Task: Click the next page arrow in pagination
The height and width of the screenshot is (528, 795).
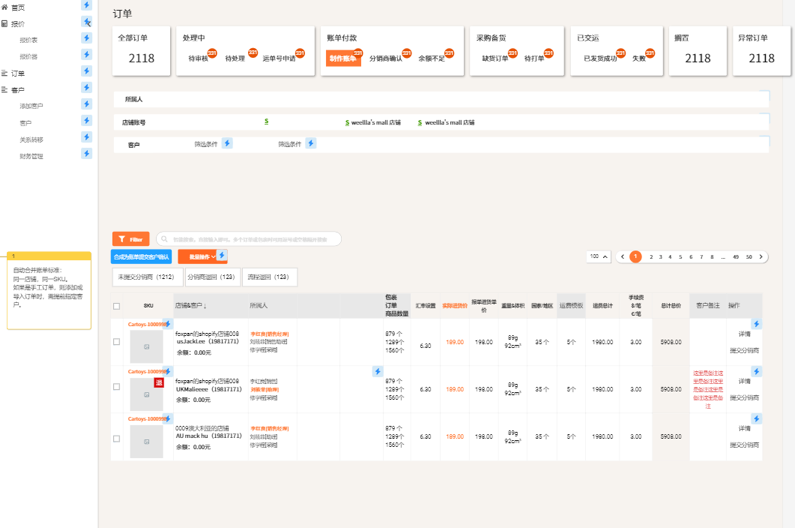Action: [x=763, y=257]
